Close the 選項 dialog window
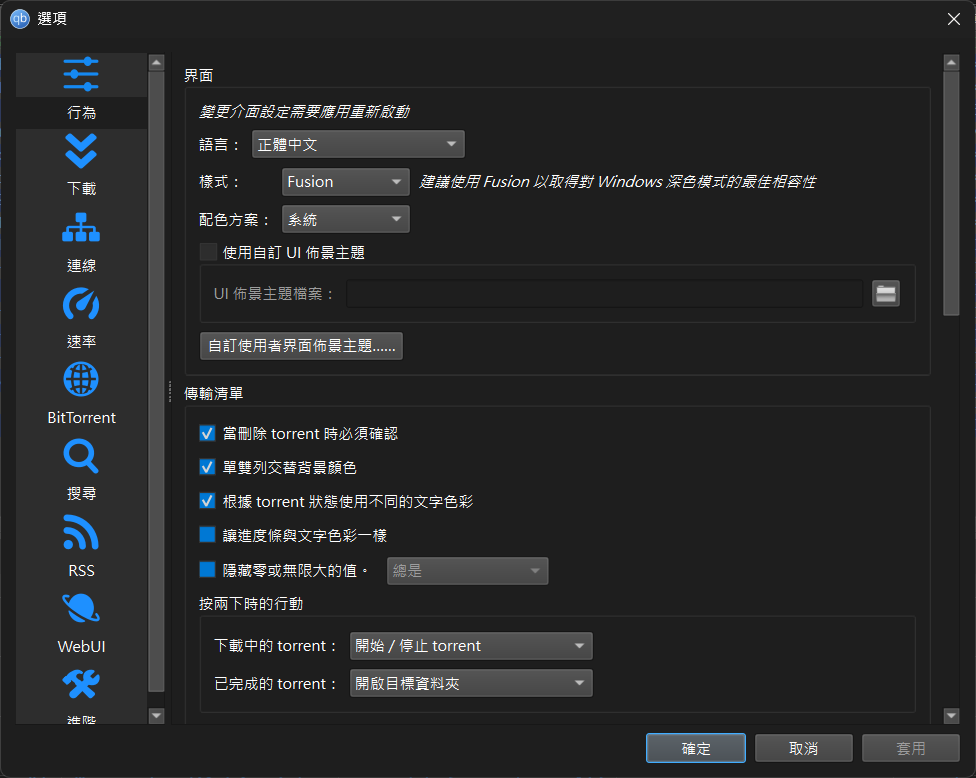The height and width of the screenshot is (778, 976). click(x=954, y=19)
